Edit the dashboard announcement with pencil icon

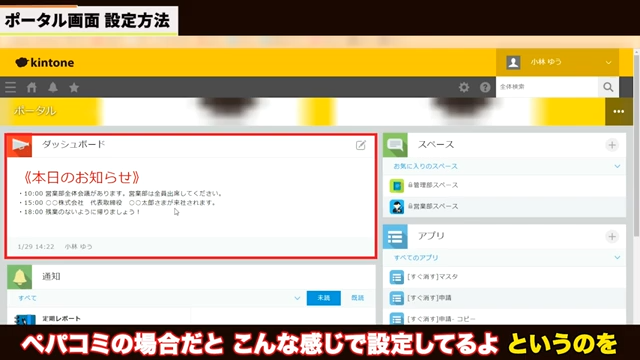point(361,145)
